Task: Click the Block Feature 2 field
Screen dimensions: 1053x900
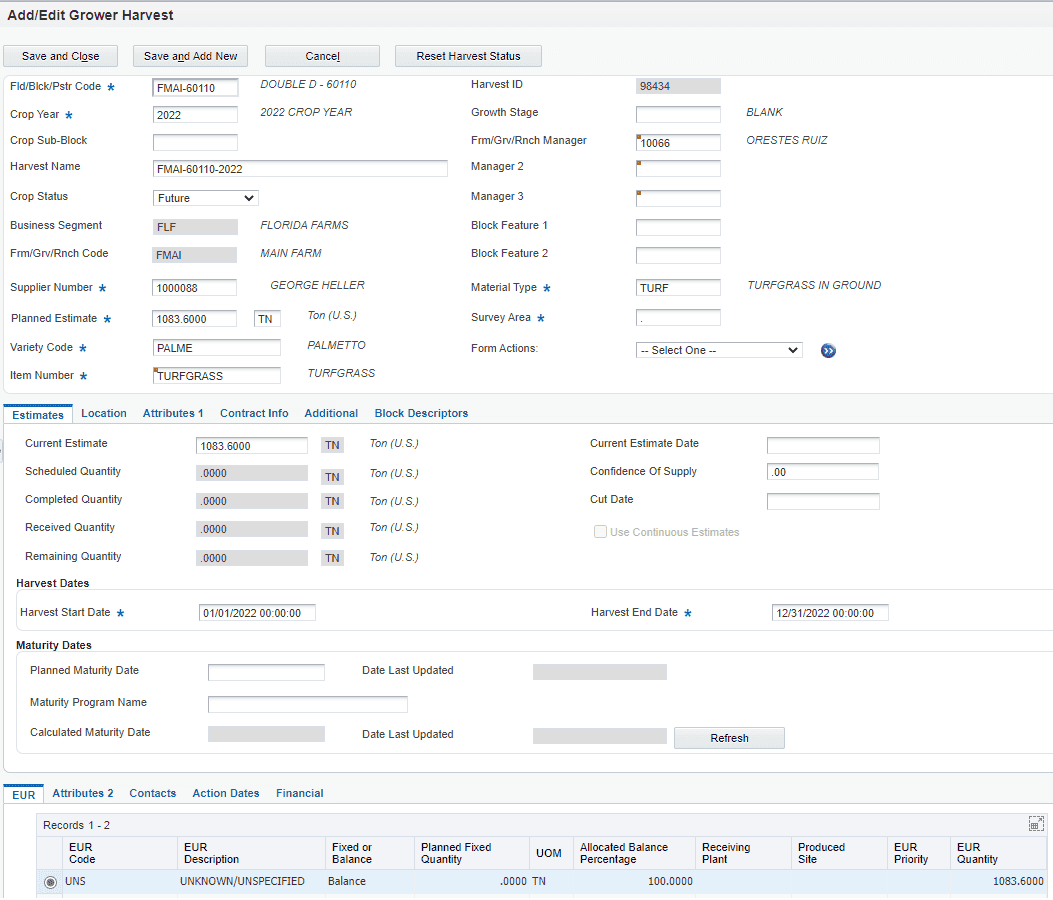Action: point(678,255)
